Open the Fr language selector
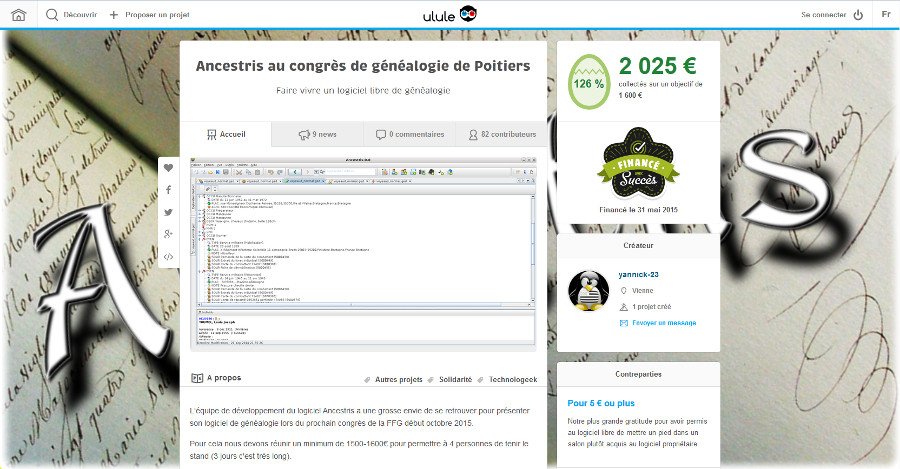Viewport: 900px width, 469px height. pos(886,14)
